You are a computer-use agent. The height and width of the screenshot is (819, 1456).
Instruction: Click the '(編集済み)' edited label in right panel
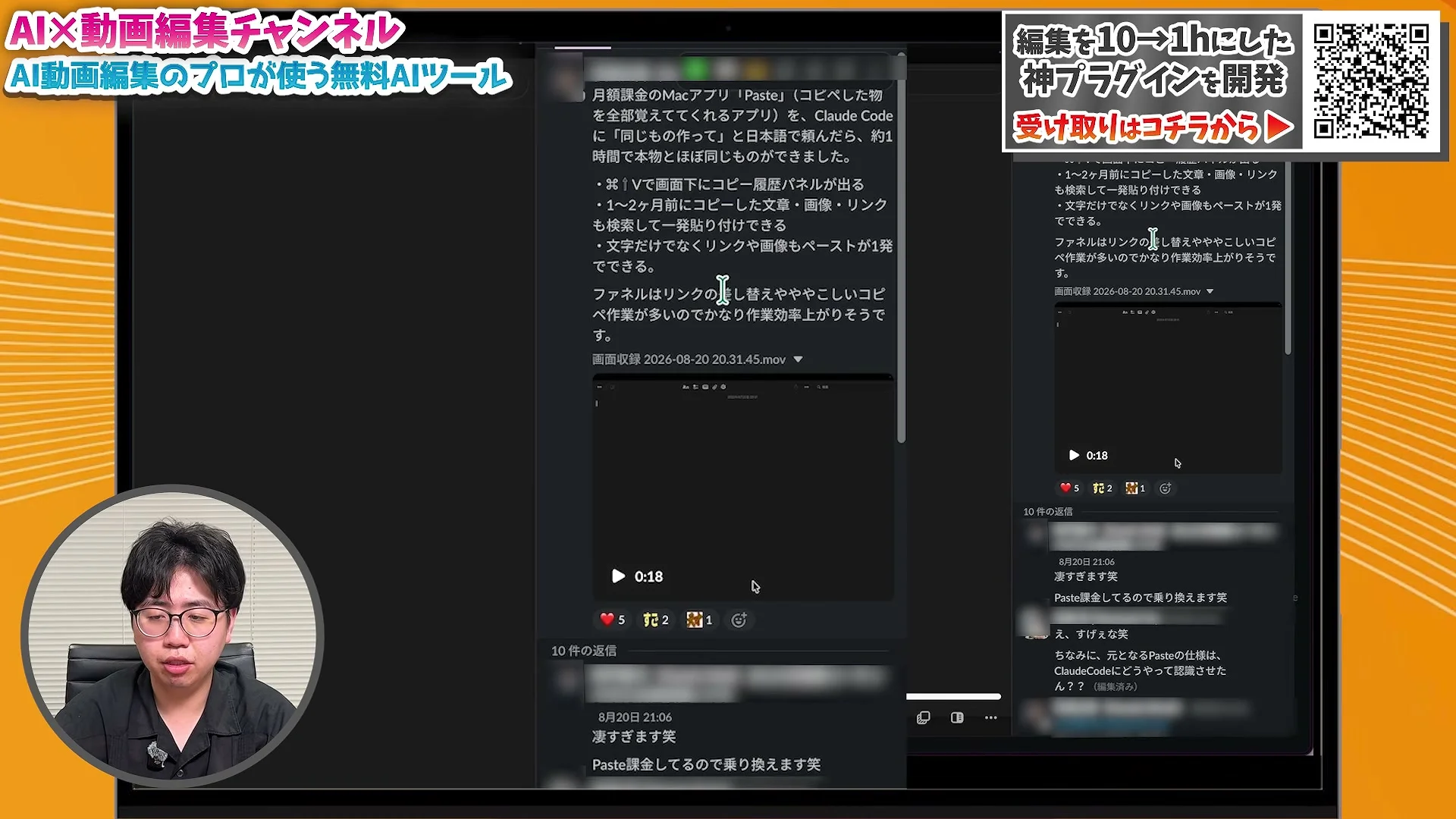[1115, 686]
